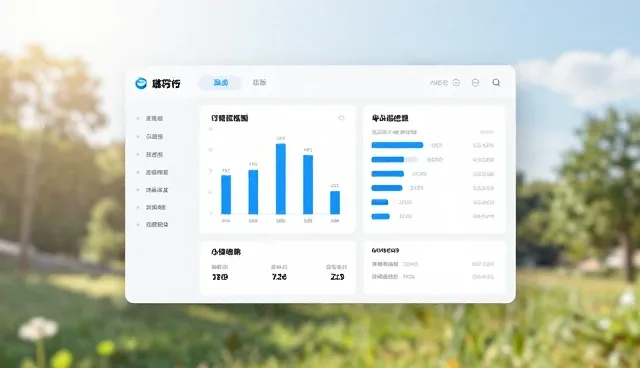Click the fourth horizontal progress bar
This screenshot has height=368, width=640.
(x=387, y=188)
